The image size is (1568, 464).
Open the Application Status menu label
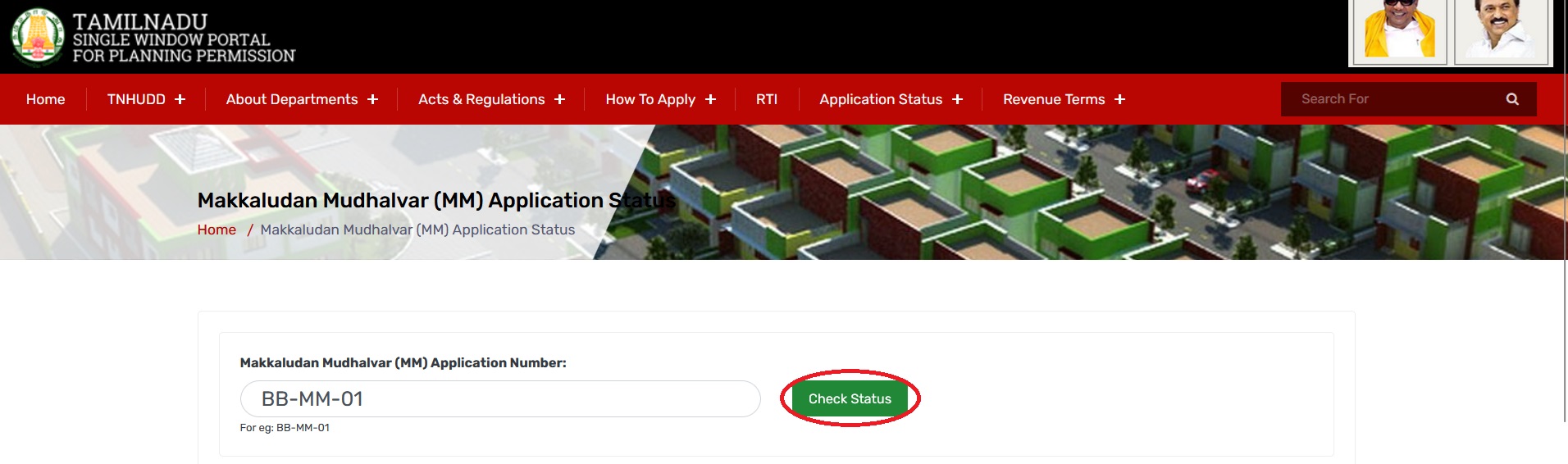coord(880,99)
